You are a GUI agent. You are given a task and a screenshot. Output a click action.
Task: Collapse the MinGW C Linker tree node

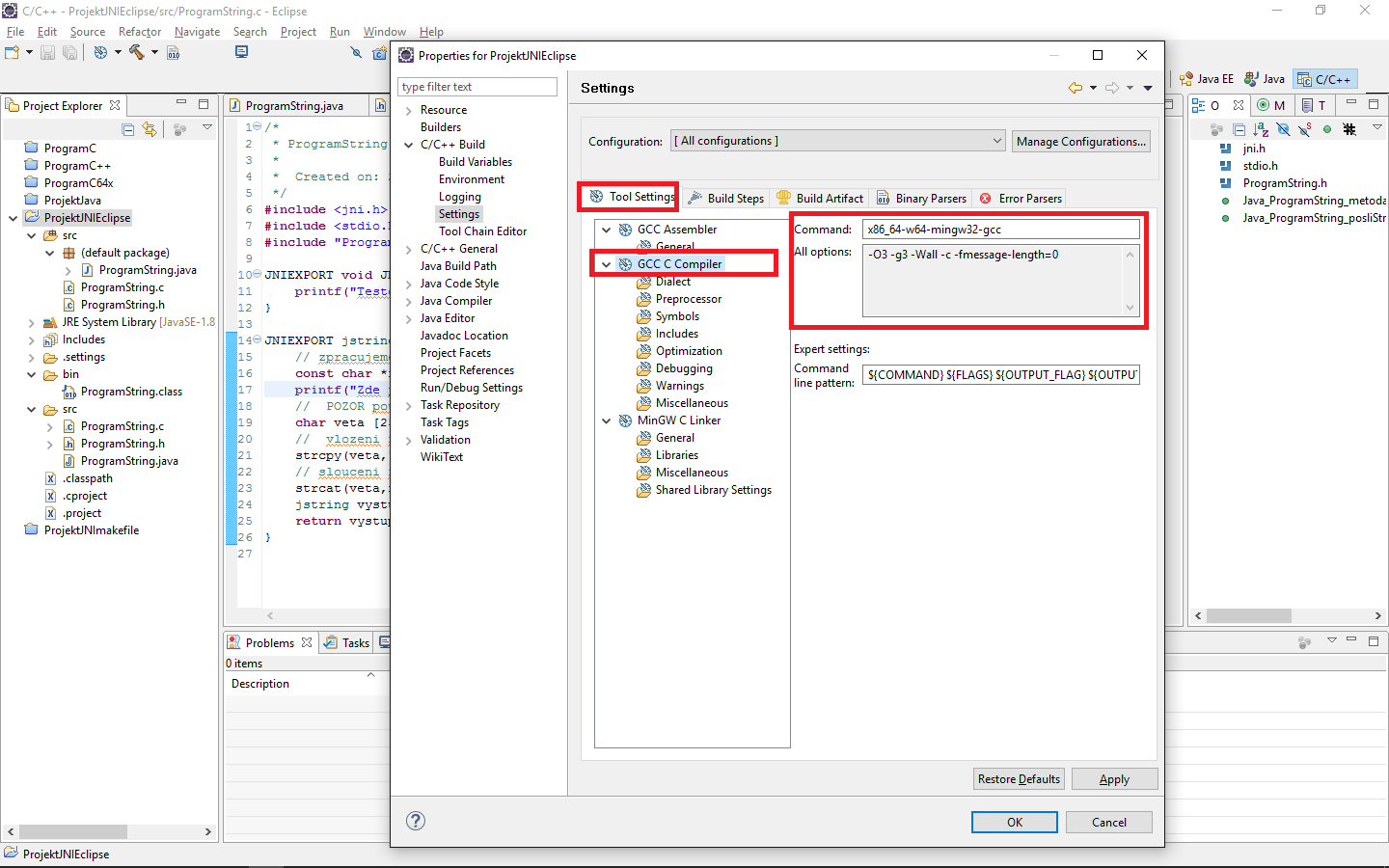pos(606,420)
